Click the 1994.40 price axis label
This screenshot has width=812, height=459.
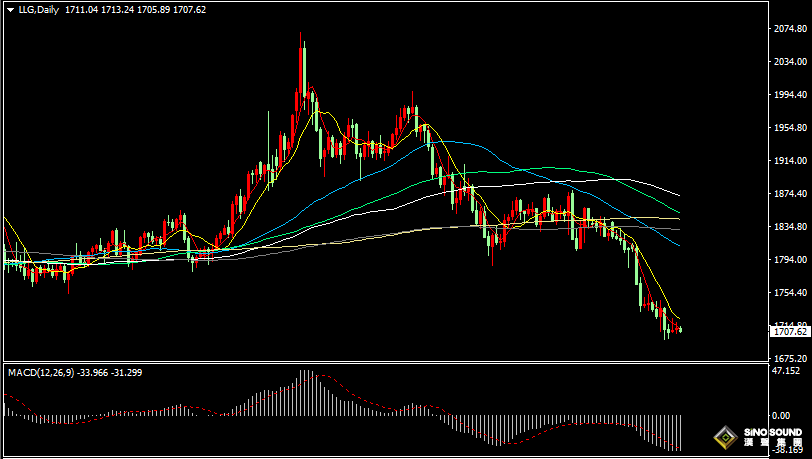790,95
